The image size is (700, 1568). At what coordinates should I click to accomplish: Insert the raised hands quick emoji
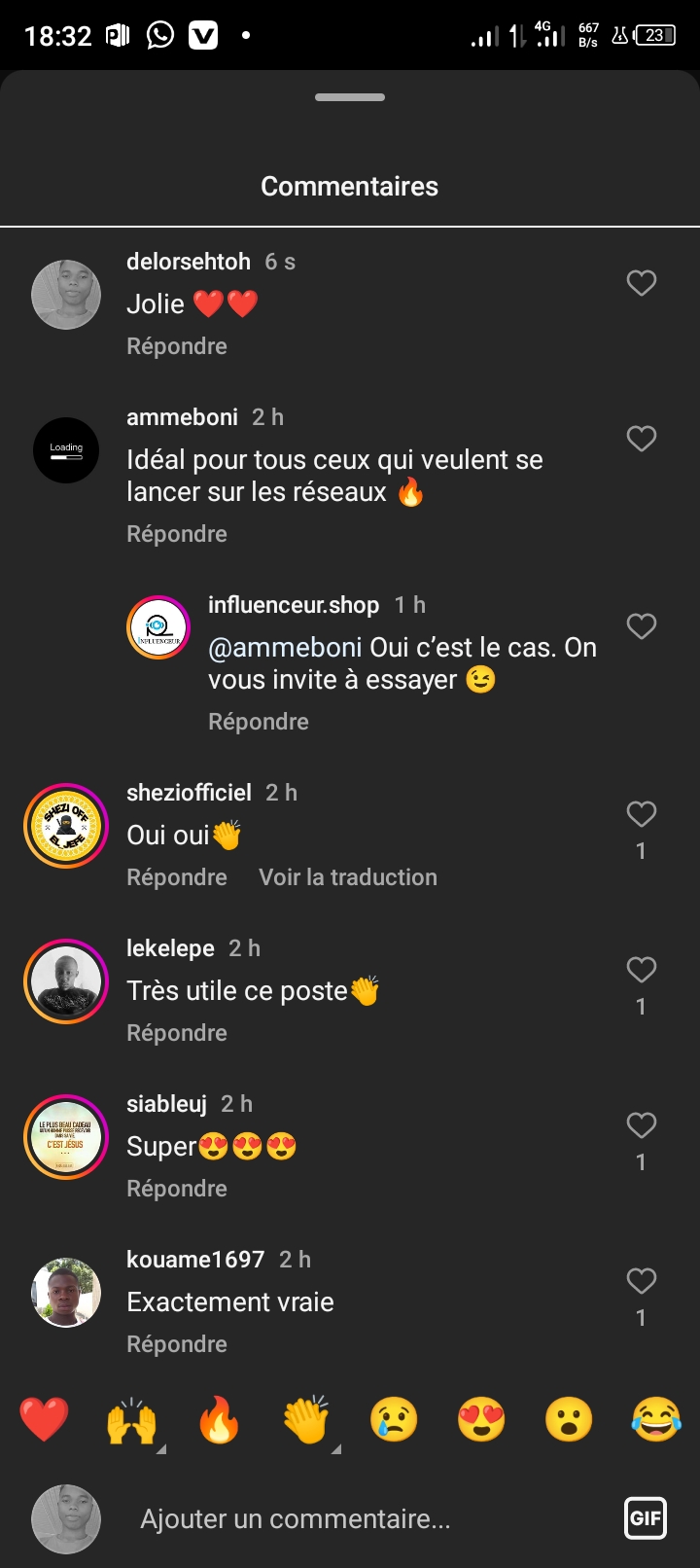pos(131,1421)
